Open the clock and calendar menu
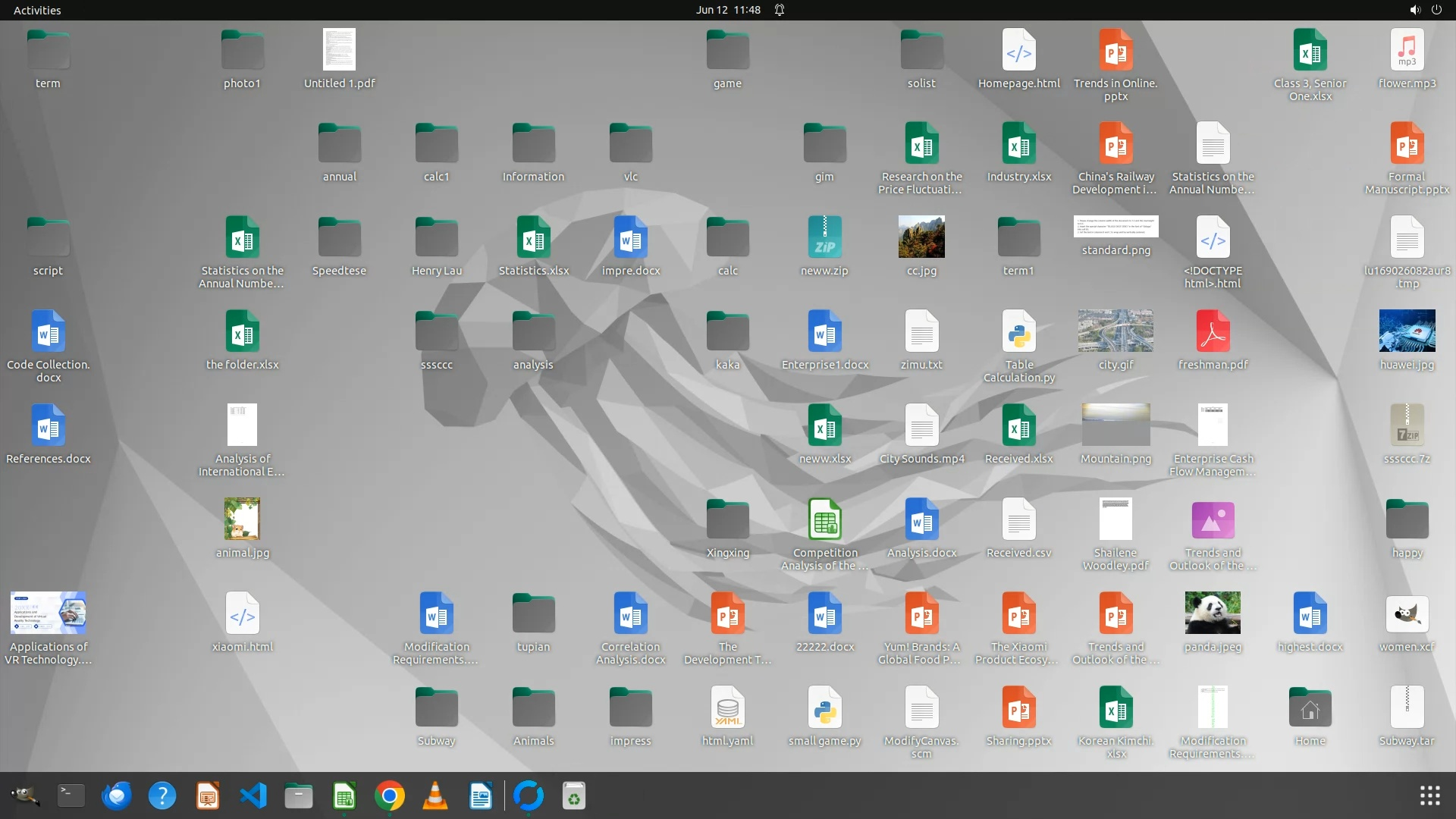 [x=728, y=10]
